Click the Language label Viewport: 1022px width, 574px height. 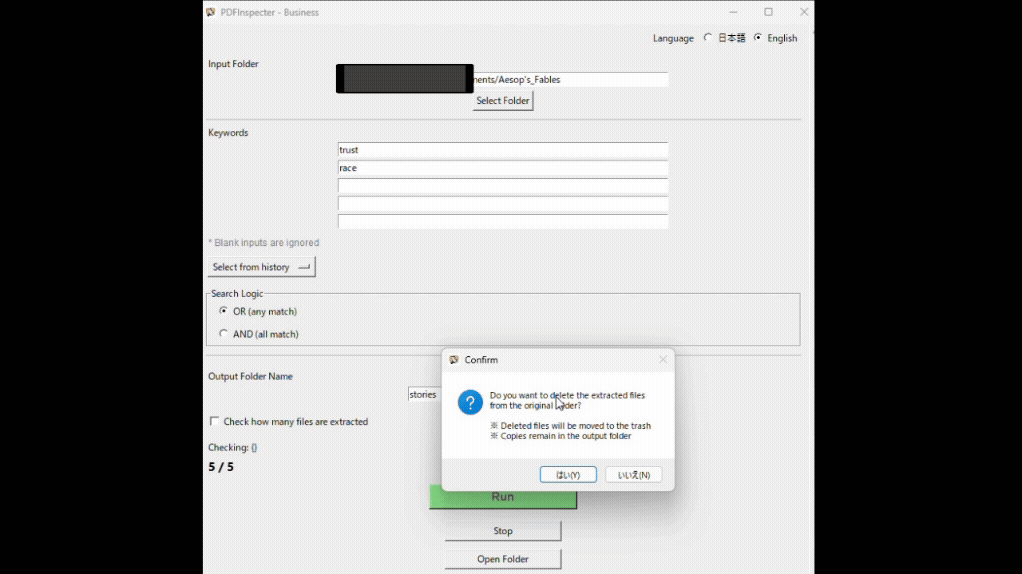point(673,38)
